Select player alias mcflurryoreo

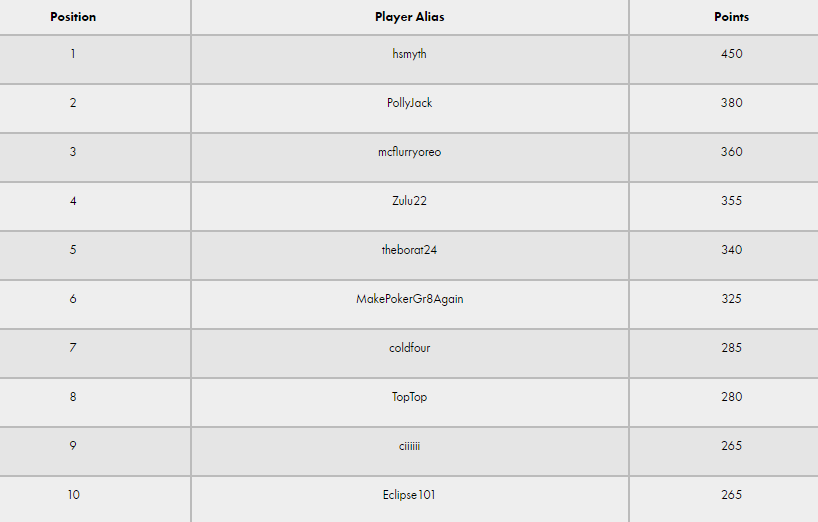tap(410, 152)
